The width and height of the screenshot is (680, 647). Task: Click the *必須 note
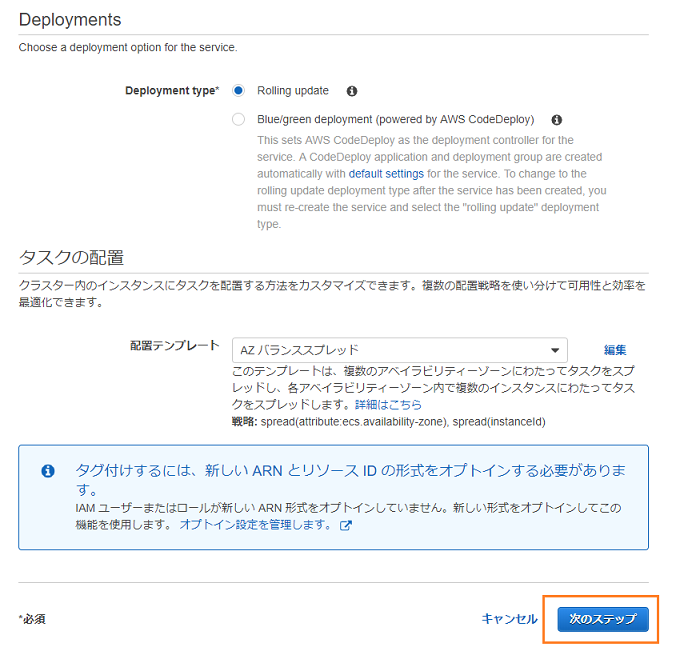point(32,619)
